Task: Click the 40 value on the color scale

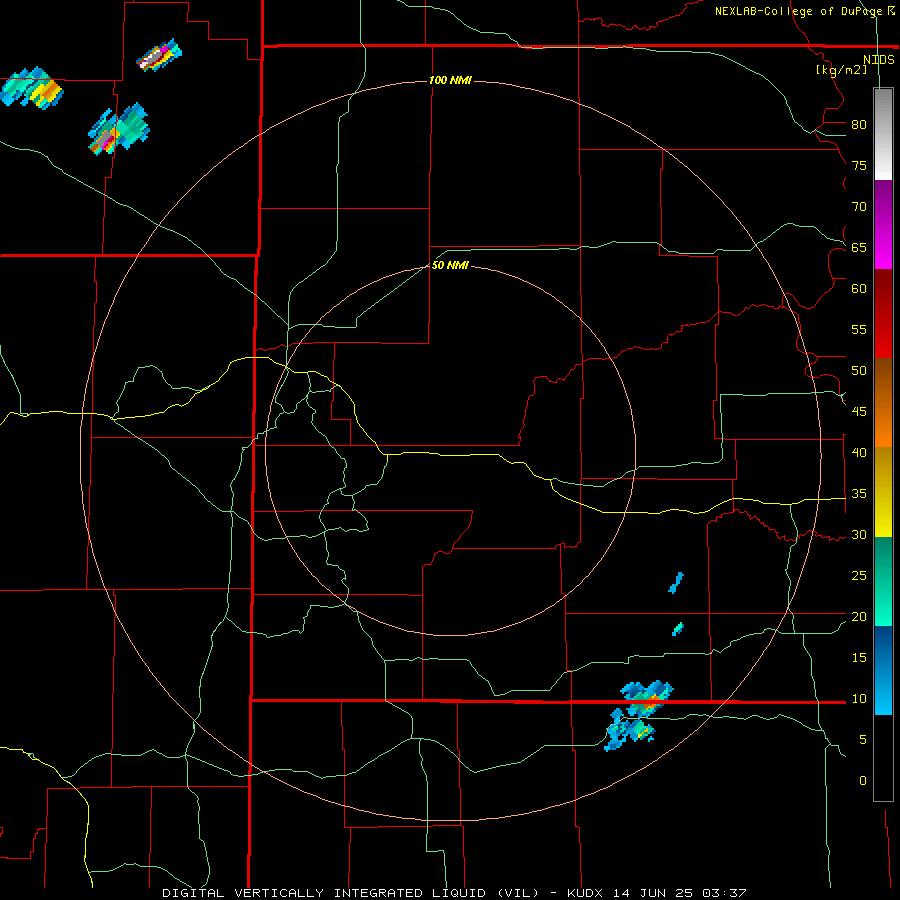Action: 859,452
